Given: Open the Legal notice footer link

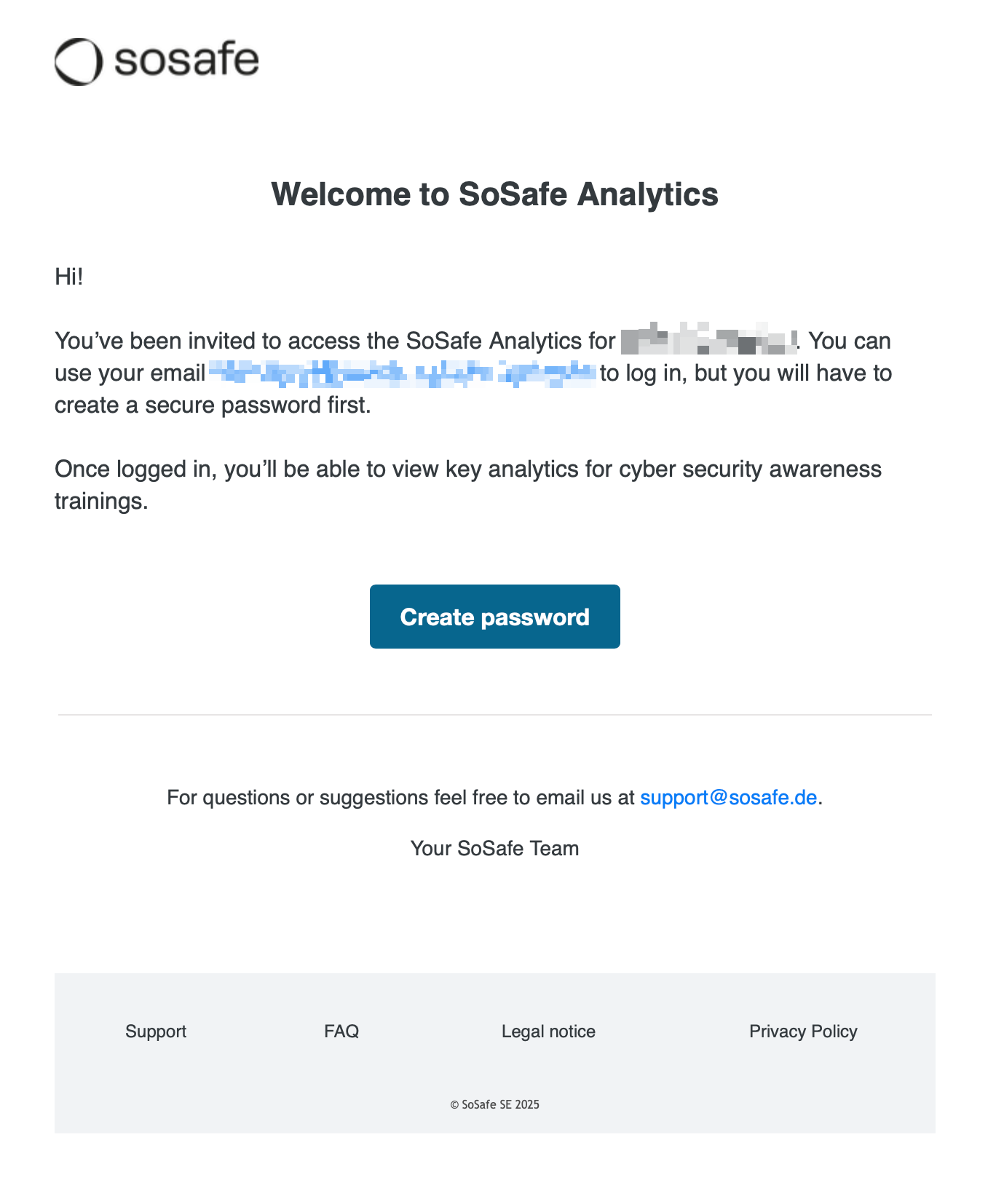Looking at the screenshot, I should point(548,1031).
